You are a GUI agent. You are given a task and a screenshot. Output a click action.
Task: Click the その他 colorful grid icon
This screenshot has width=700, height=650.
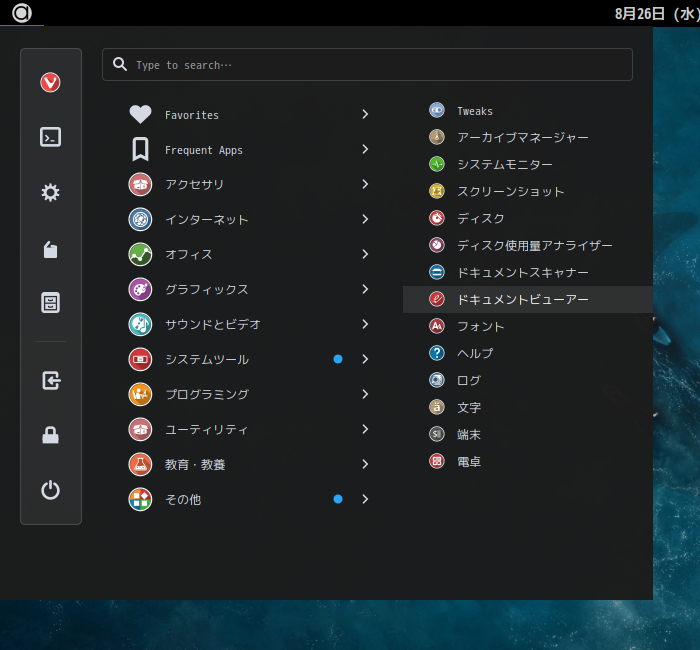tap(140, 500)
